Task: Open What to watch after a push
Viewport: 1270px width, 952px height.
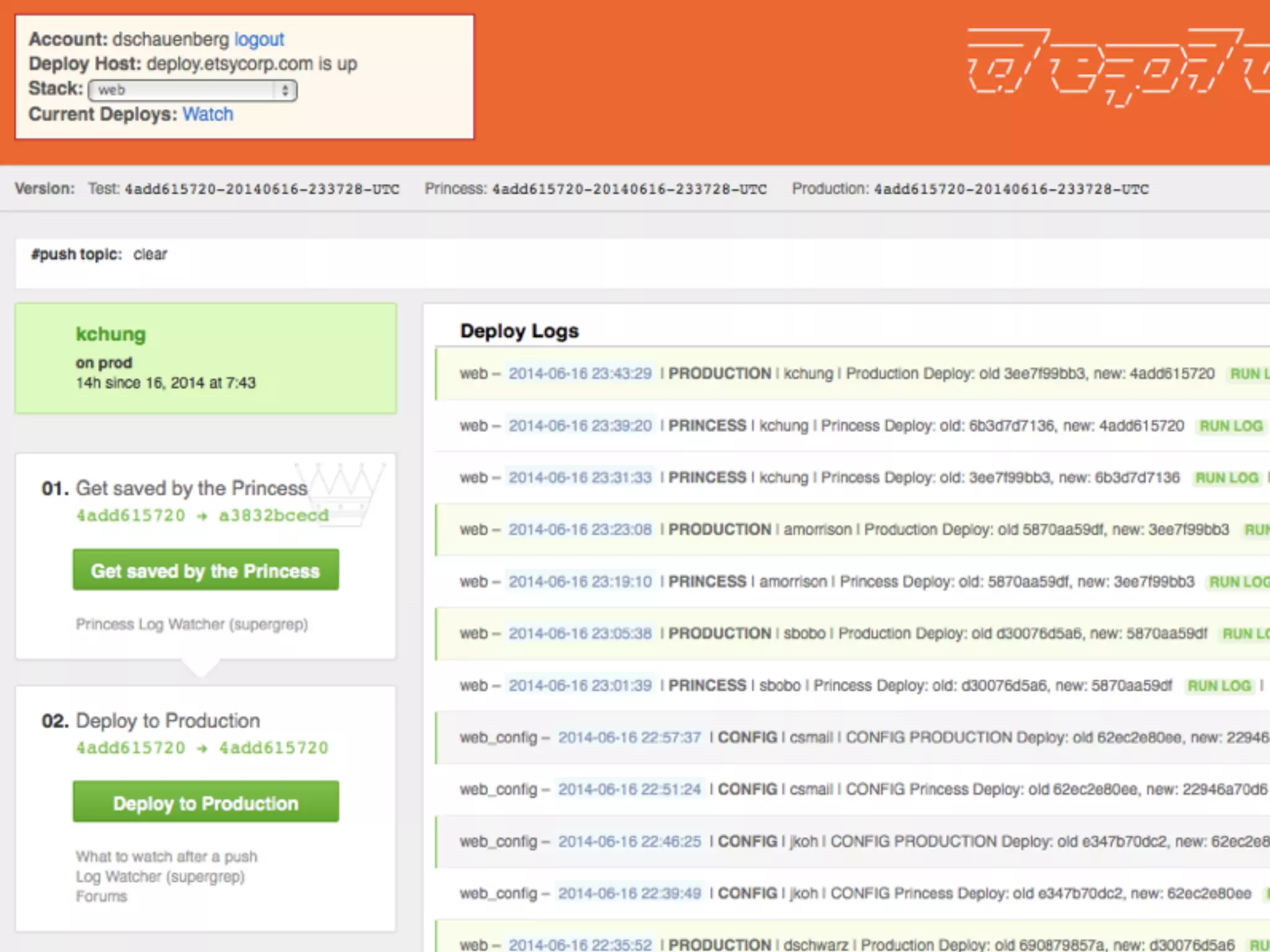Action: 166,857
